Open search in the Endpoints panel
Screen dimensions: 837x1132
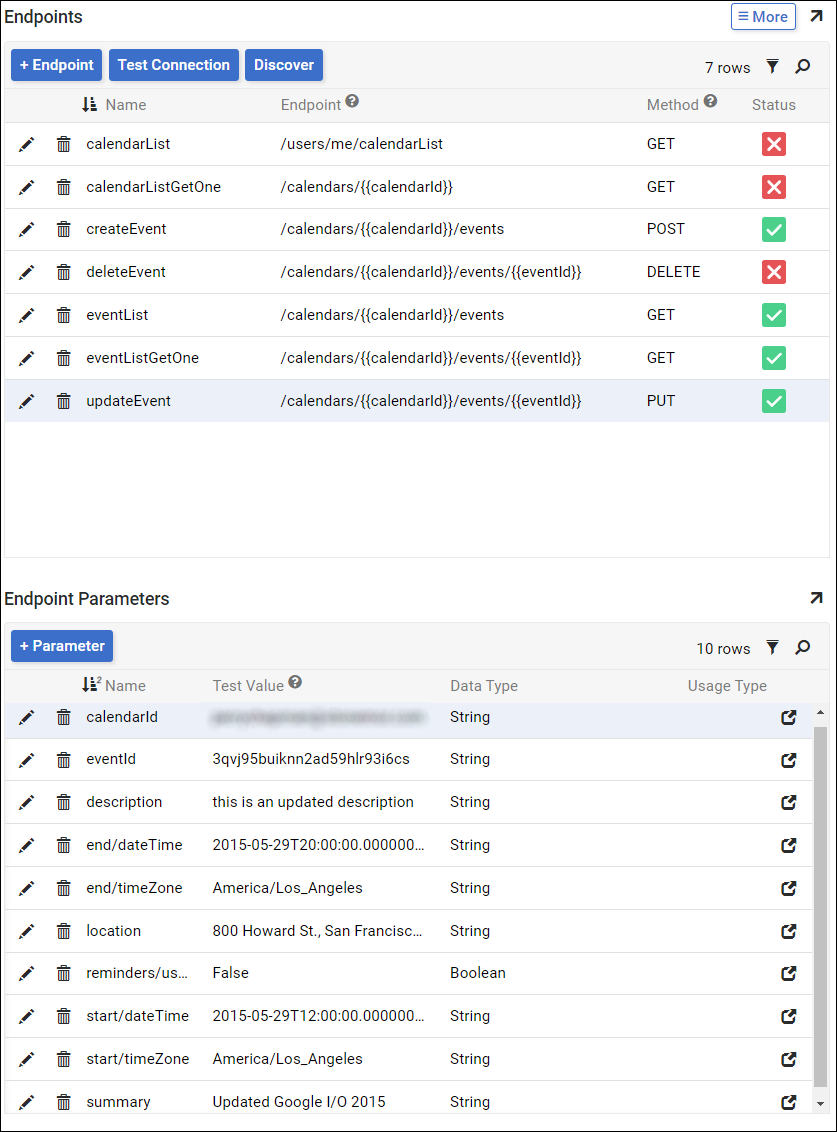[802, 67]
